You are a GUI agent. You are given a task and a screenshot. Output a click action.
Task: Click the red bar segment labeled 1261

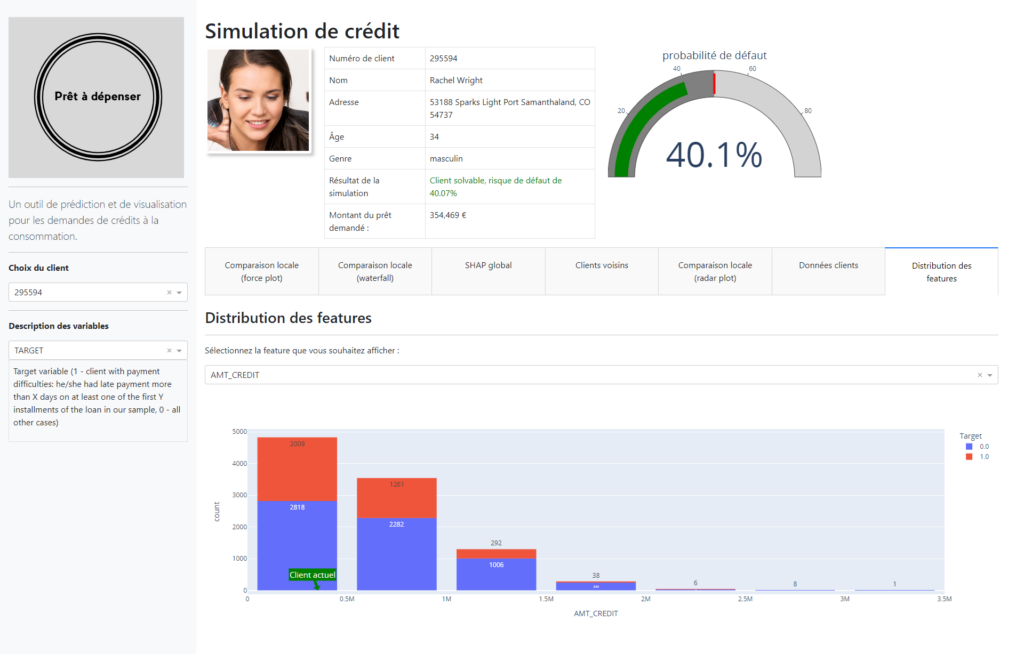click(x=397, y=498)
